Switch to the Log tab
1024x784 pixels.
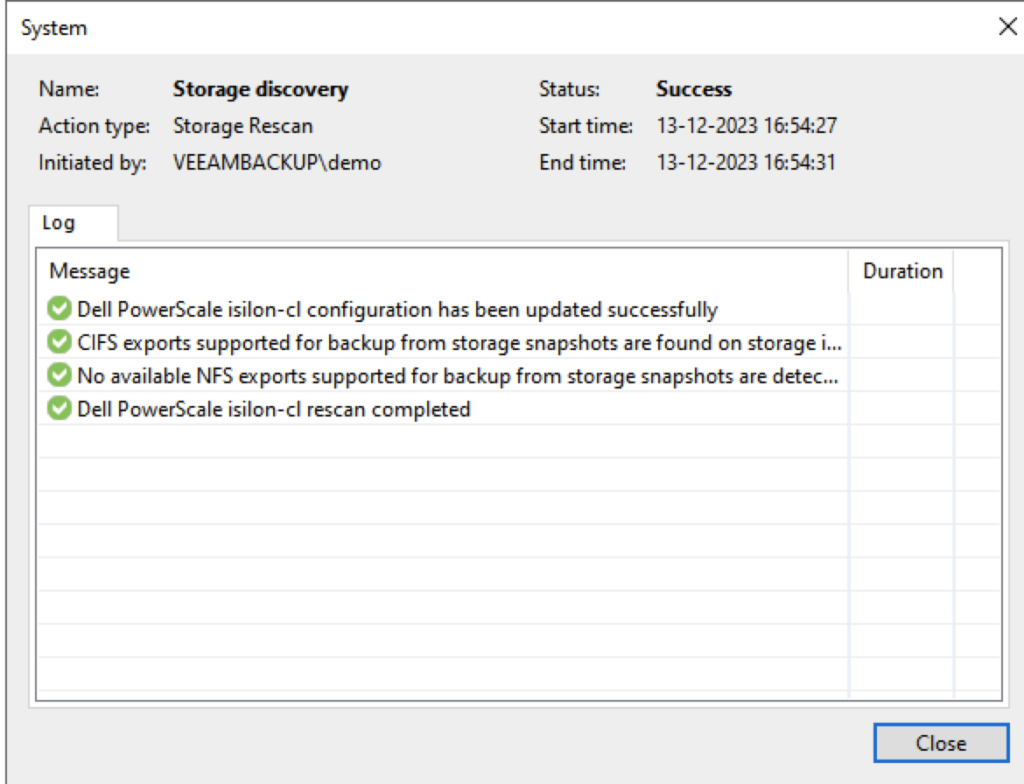coord(58,223)
